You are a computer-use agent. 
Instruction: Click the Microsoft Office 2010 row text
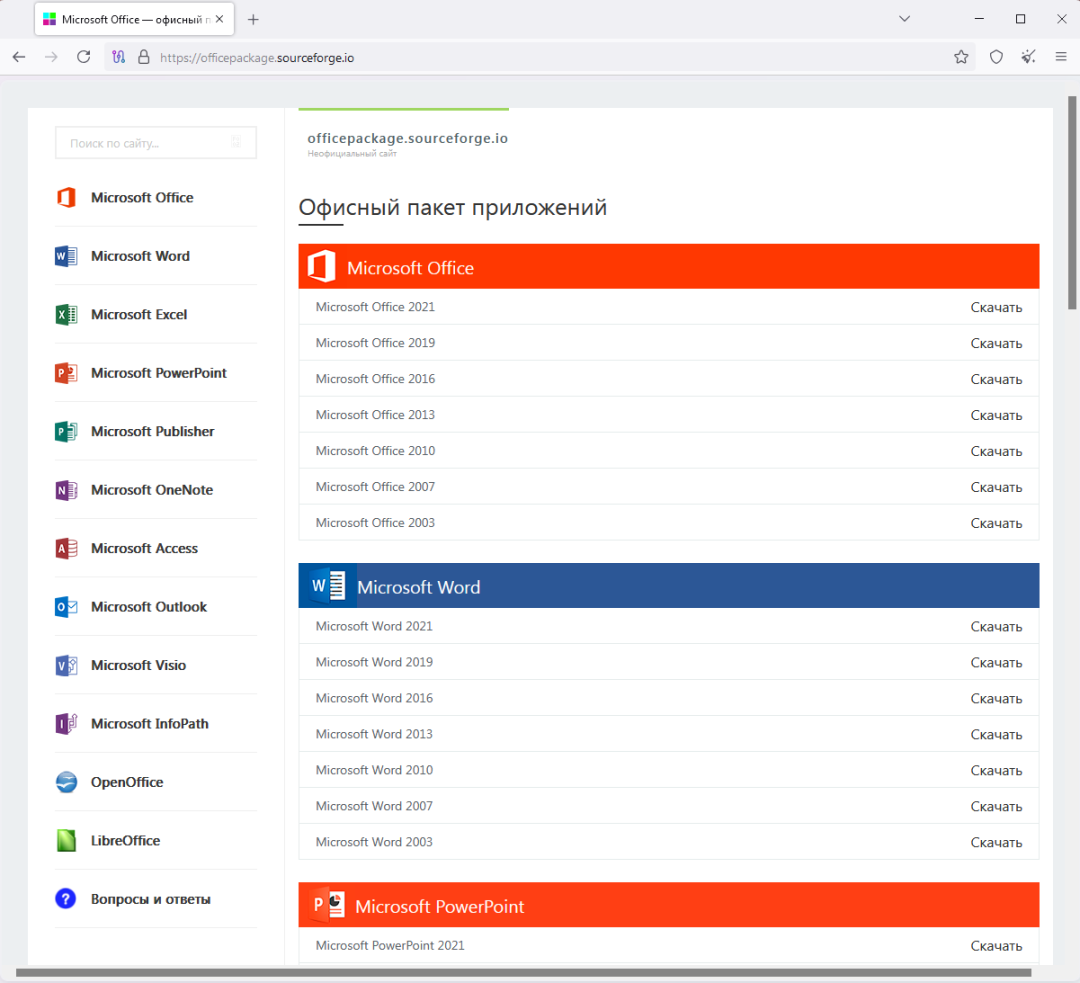[x=375, y=451]
